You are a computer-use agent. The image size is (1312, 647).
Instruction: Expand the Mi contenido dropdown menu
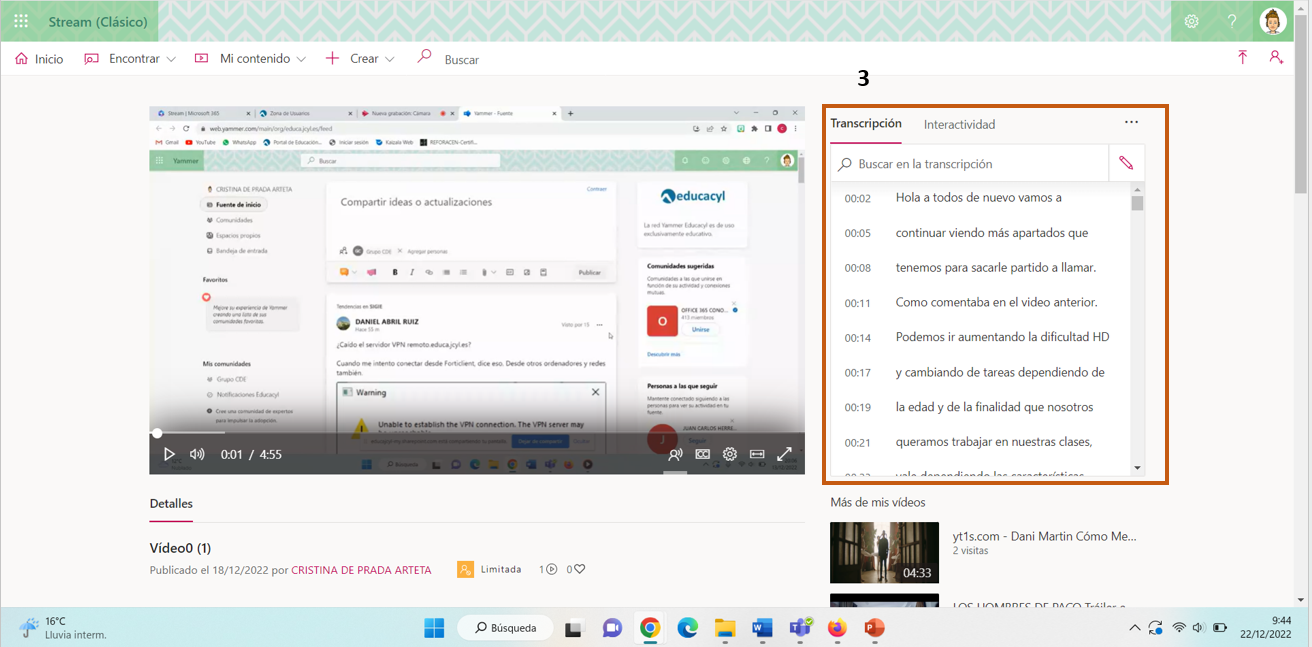(x=250, y=59)
